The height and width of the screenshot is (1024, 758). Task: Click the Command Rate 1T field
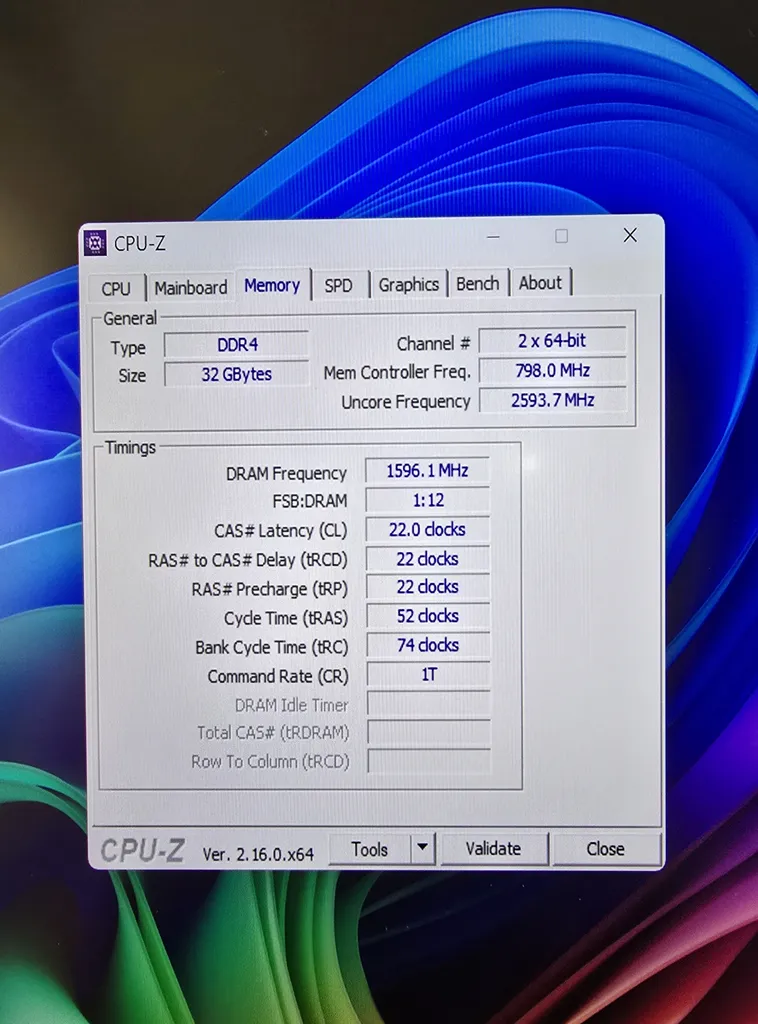(428, 675)
